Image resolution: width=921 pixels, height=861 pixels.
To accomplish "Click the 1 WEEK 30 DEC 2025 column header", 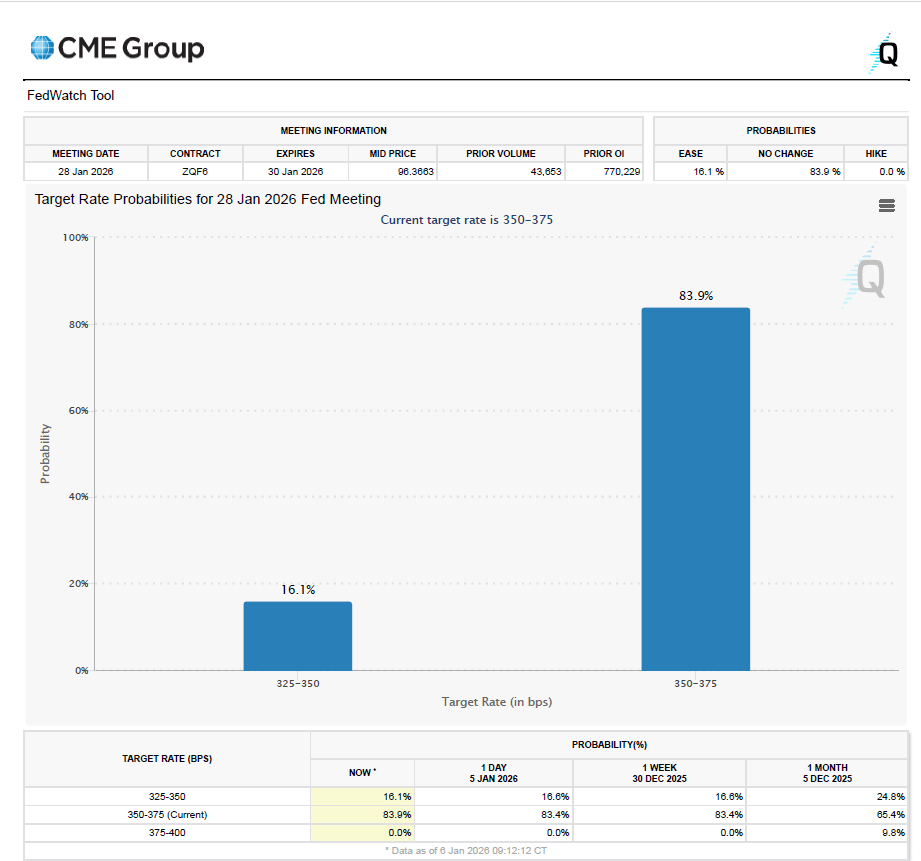I will pos(659,773).
